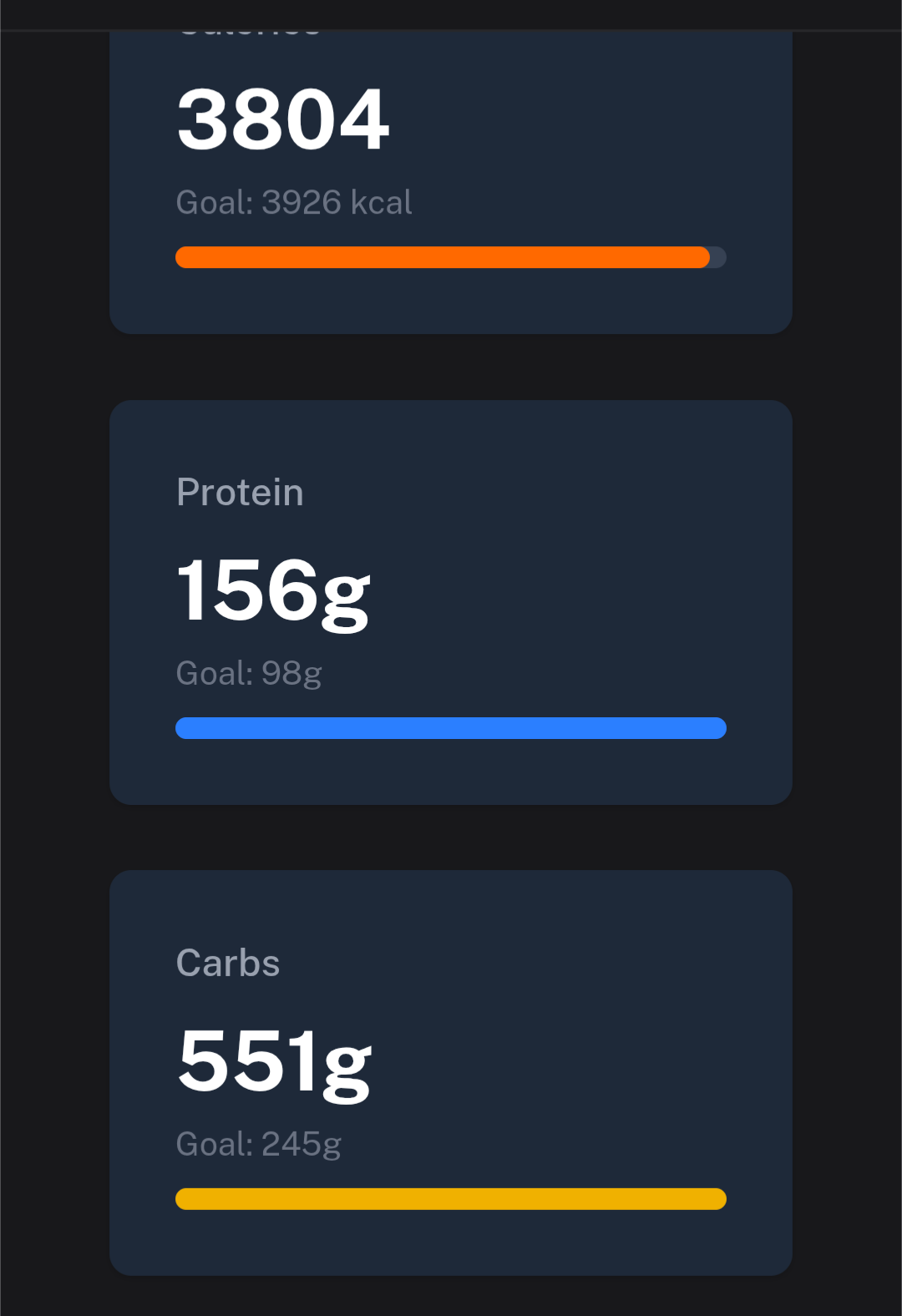Tap the Goal: 3926 kcal text
The image size is (902, 1316).
[293, 202]
